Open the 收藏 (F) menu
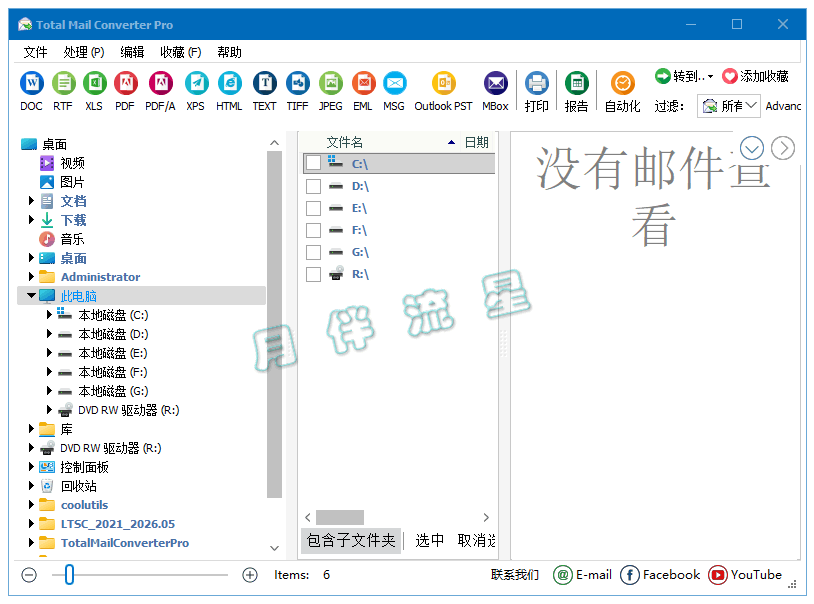 pos(180,52)
